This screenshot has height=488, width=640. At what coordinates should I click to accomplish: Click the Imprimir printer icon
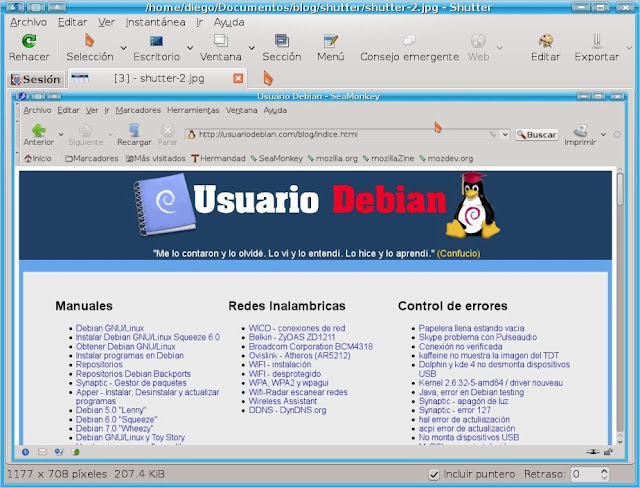coord(580,130)
